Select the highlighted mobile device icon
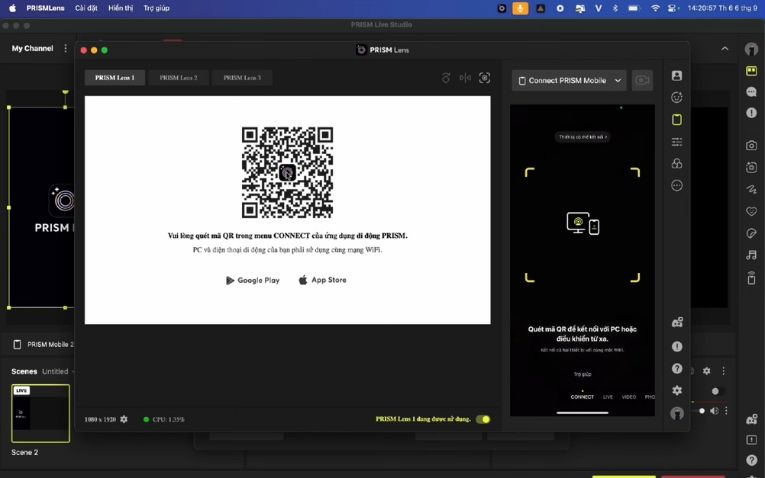Image resolution: width=765 pixels, height=478 pixels. click(677, 120)
